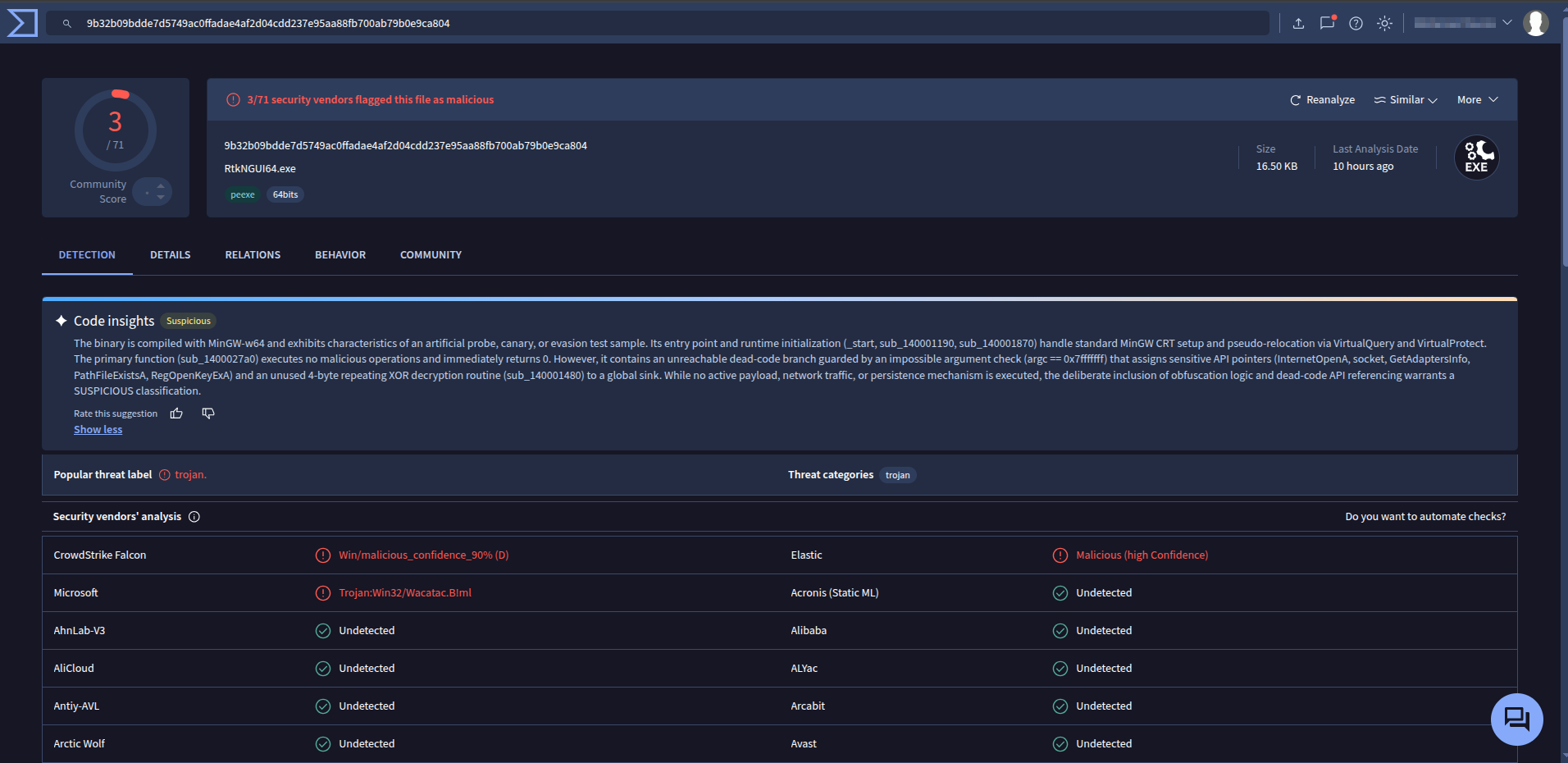
Task: Switch to the BEHAVIOR tab
Action: click(340, 255)
